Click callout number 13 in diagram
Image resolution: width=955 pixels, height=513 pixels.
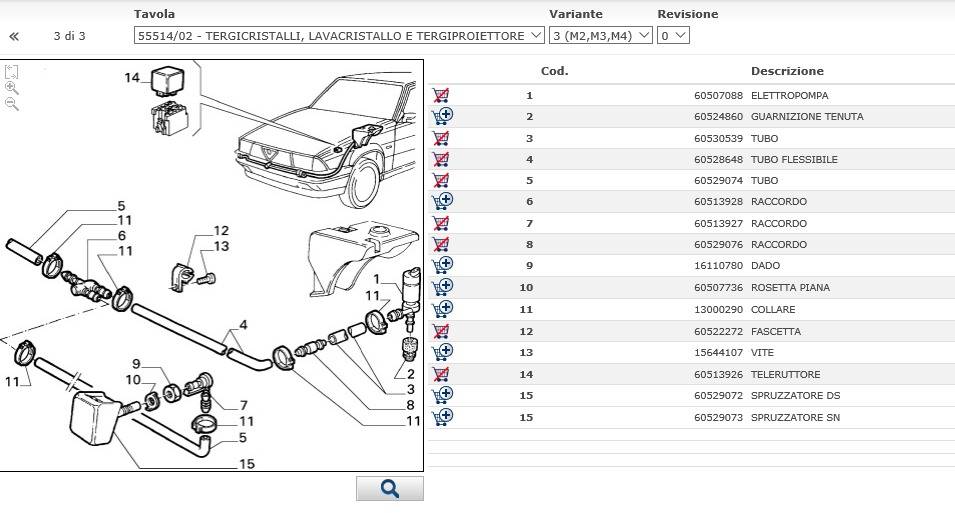(221, 246)
